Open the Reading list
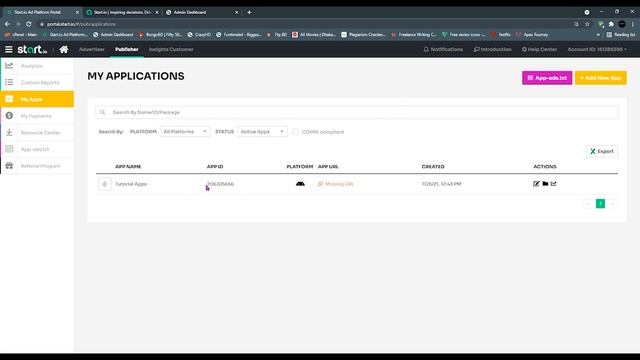 pyautogui.click(x=620, y=35)
